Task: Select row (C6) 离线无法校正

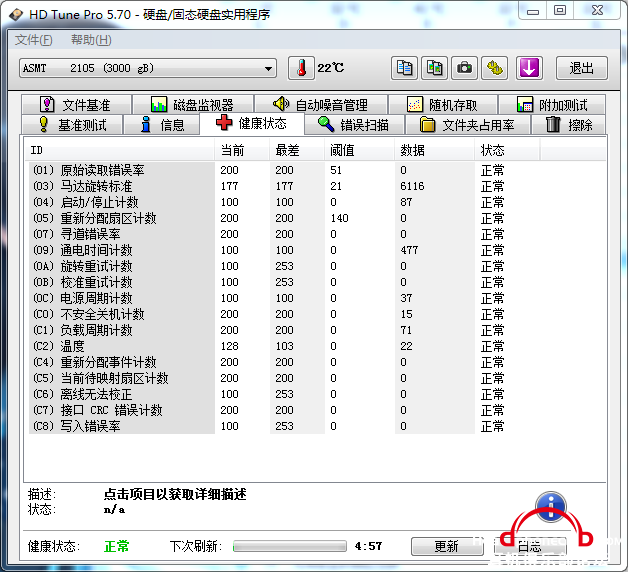Action: coord(284,395)
